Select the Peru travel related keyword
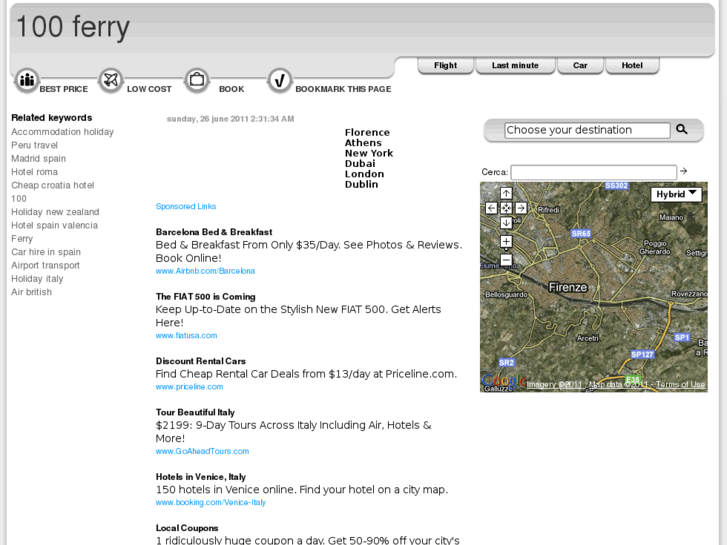This screenshot has height=545, width=727. point(34,145)
